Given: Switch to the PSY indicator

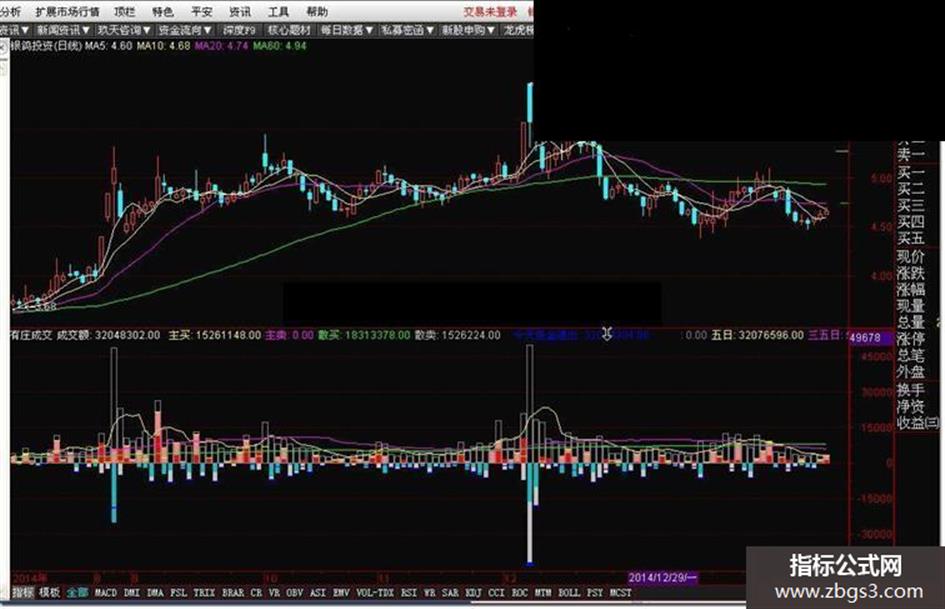Looking at the screenshot, I should pyautogui.click(x=595, y=593).
